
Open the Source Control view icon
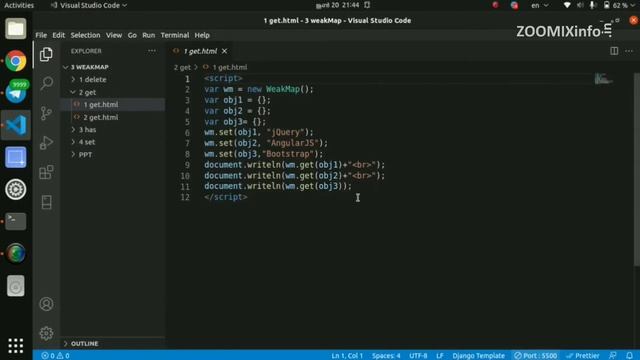coord(46,113)
